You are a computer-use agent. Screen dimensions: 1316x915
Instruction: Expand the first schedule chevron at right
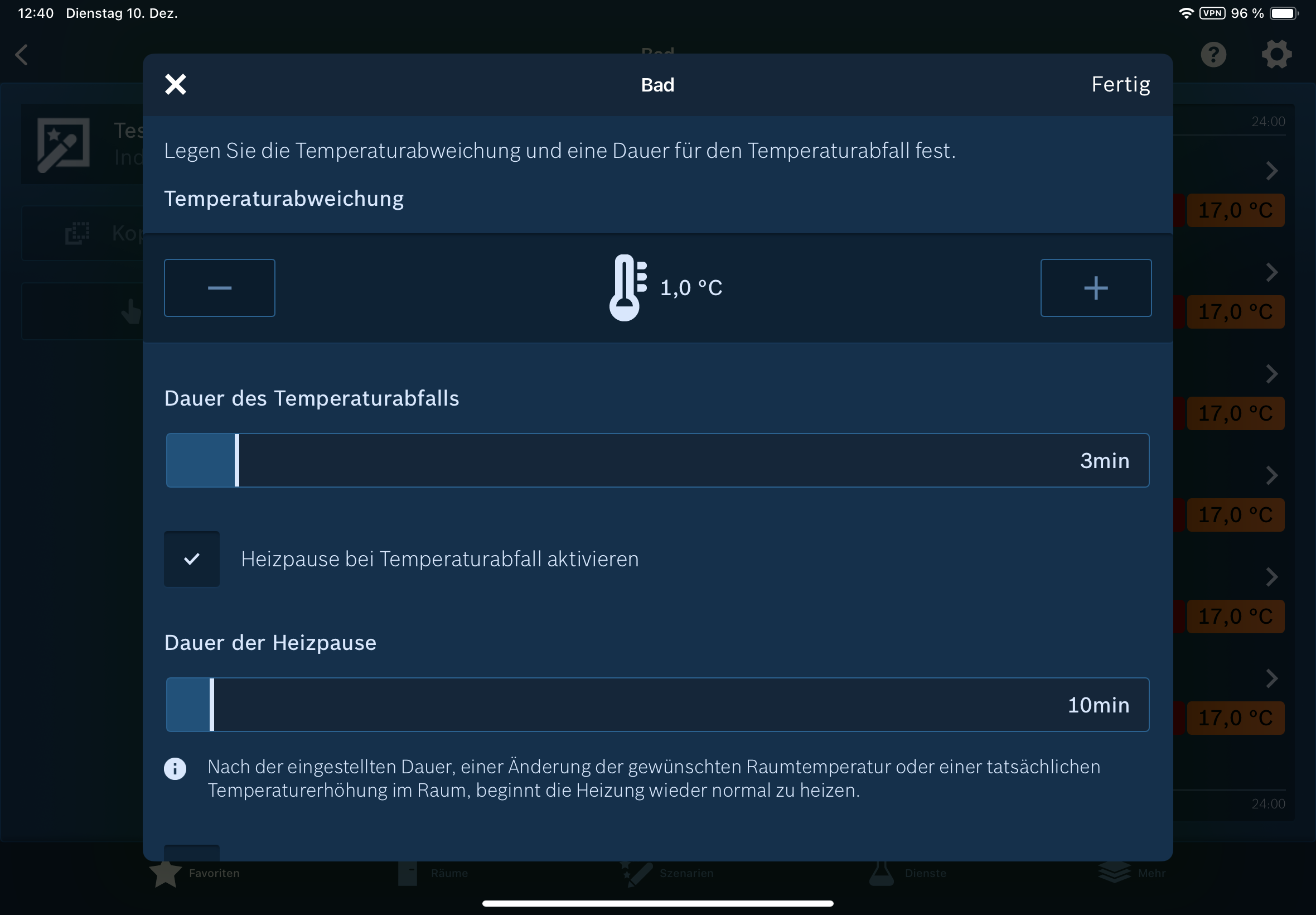coord(1271,171)
